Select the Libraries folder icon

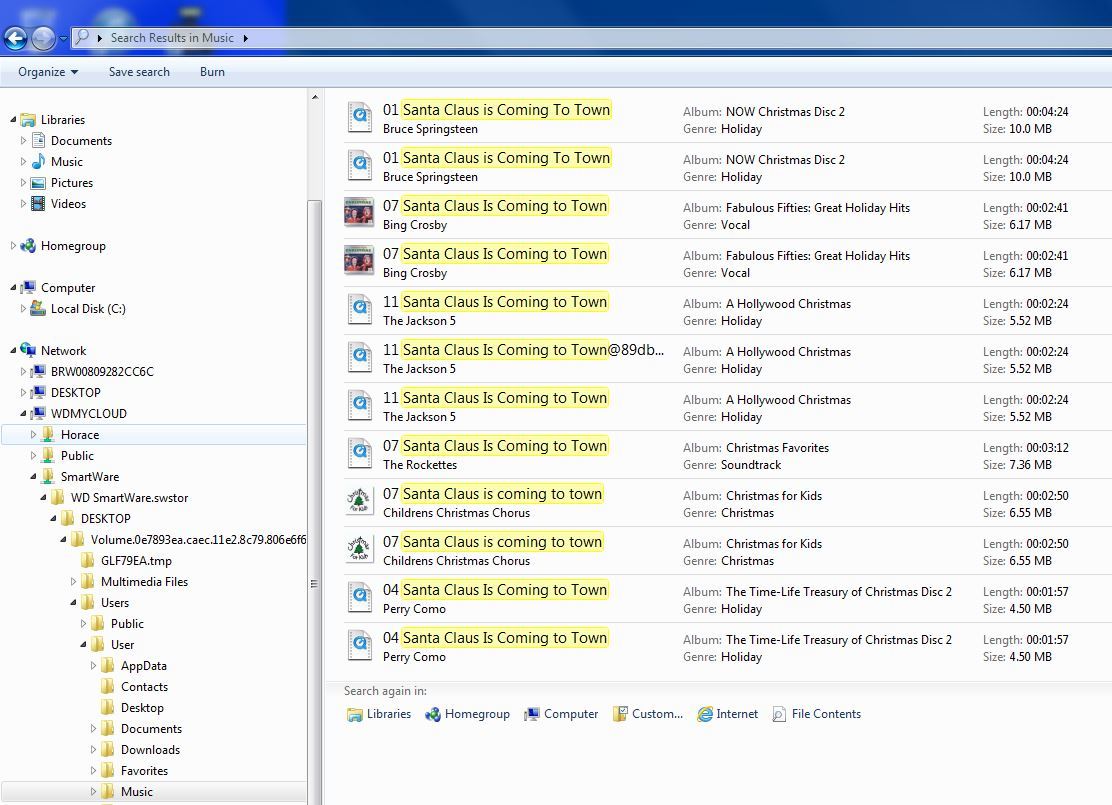point(28,120)
